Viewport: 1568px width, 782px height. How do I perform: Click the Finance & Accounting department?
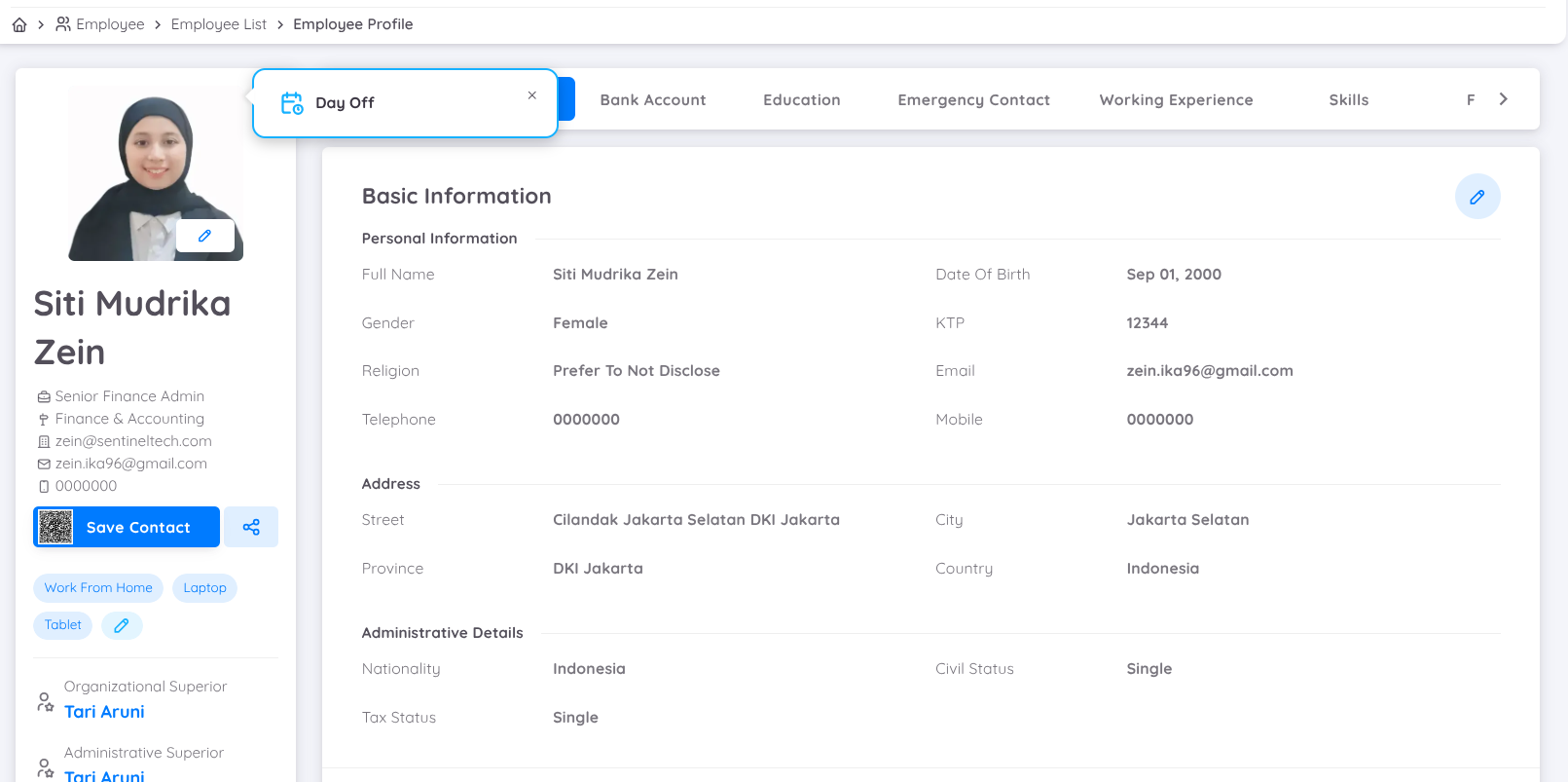(129, 419)
